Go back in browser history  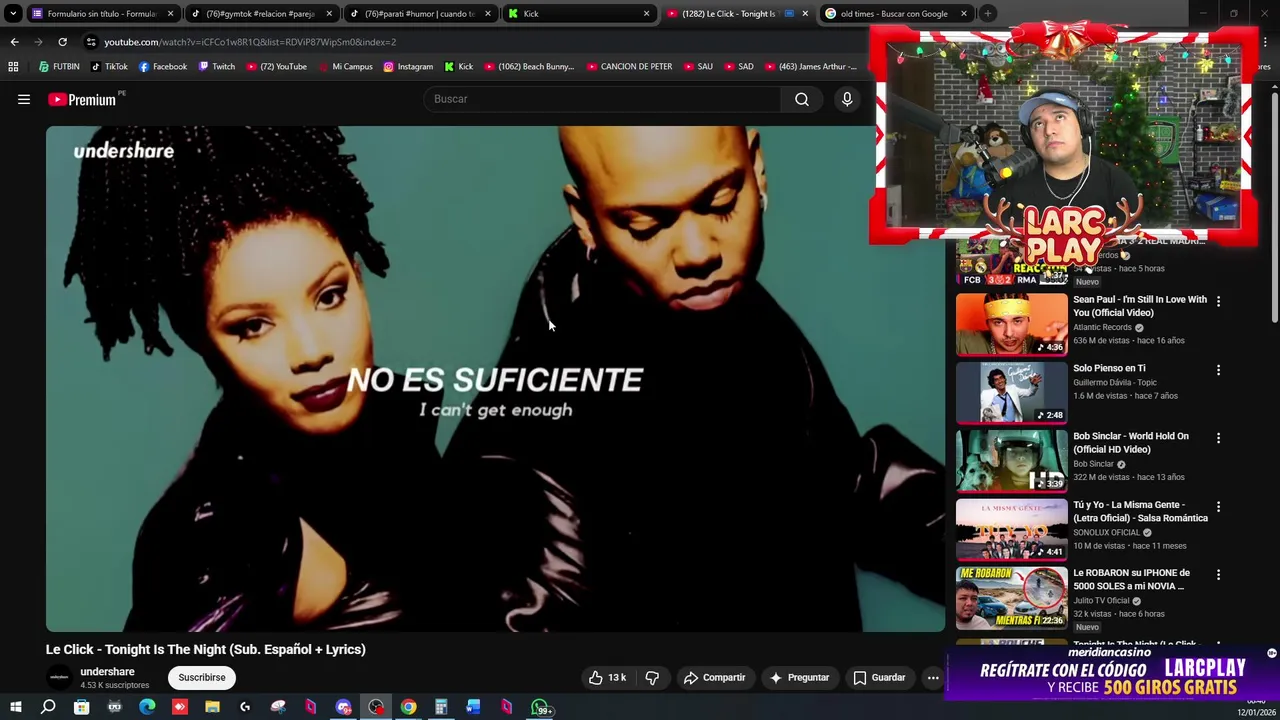[x=14, y=42]
